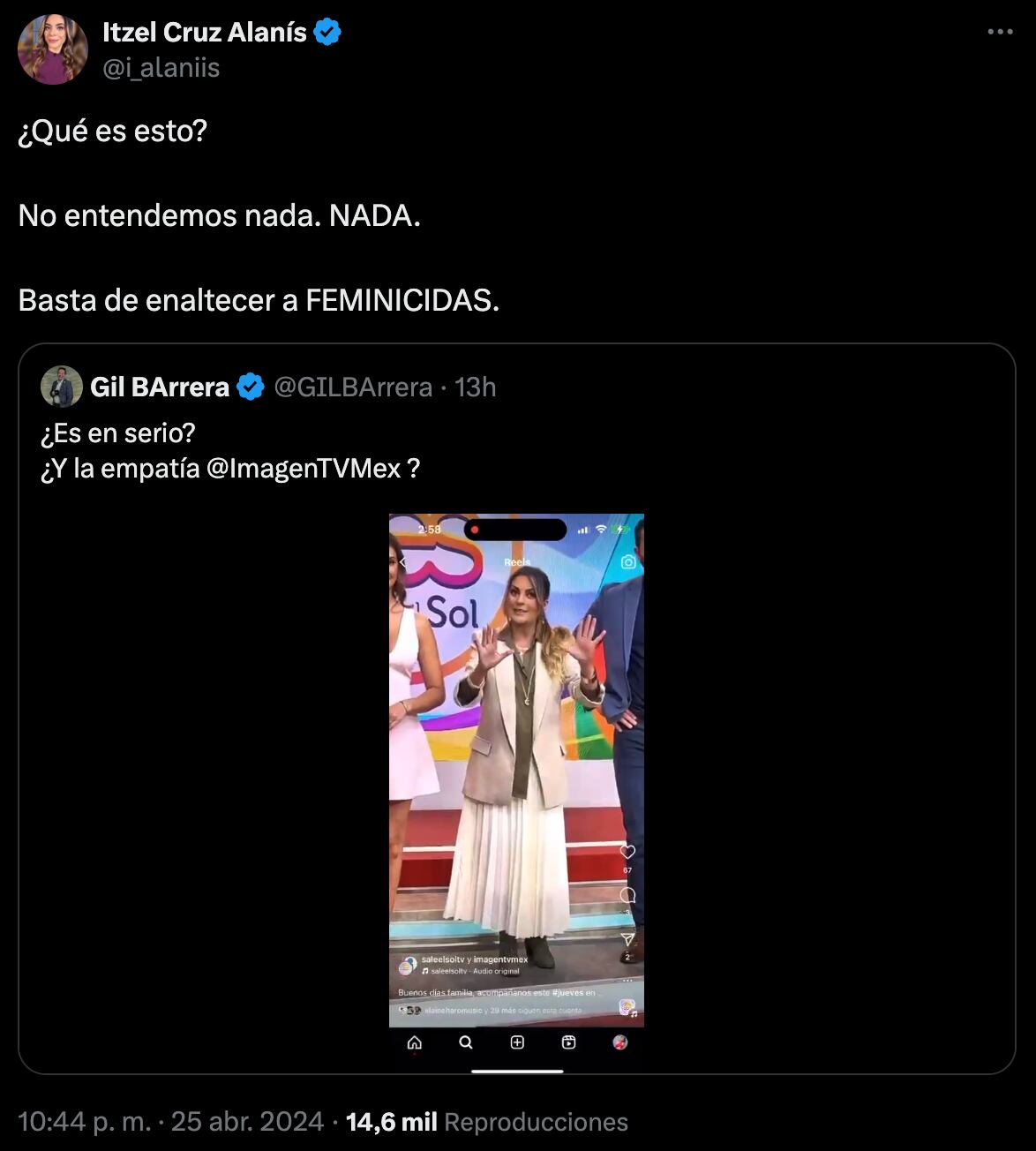1036x1151 pixels.
Task: Tap the back arrow in the Reels video
Action: pos(402,562)
